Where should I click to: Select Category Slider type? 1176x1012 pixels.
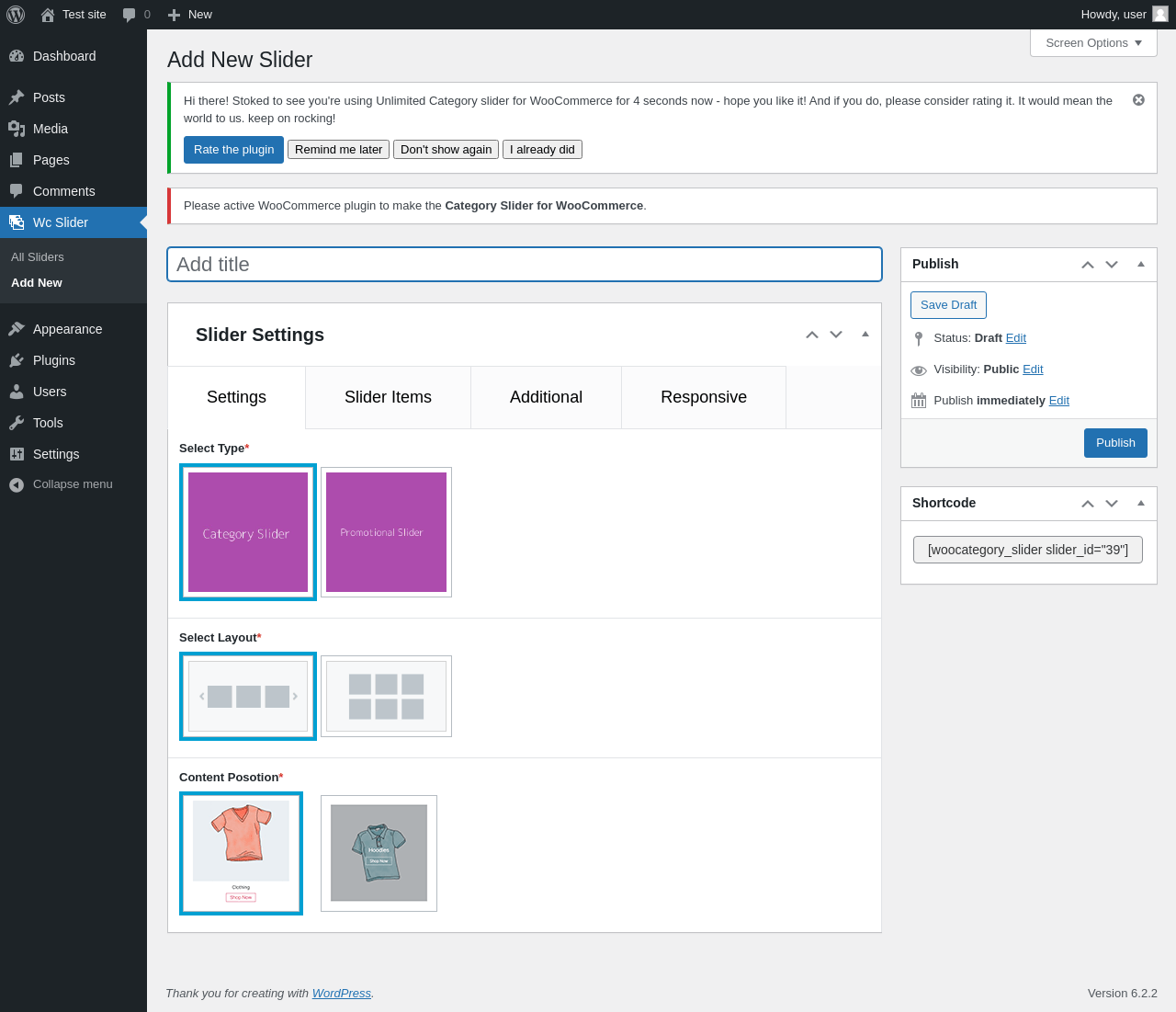[x=248, y=532]
